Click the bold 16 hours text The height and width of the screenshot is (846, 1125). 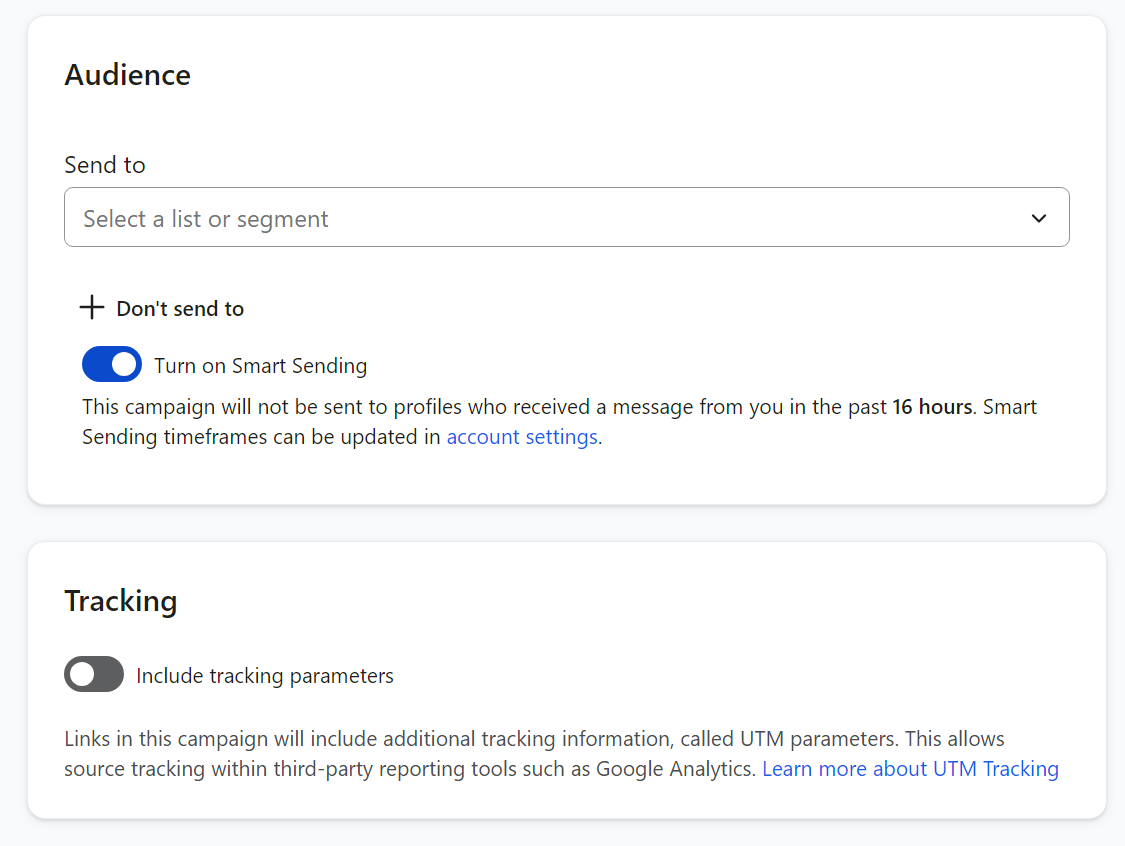932,407
